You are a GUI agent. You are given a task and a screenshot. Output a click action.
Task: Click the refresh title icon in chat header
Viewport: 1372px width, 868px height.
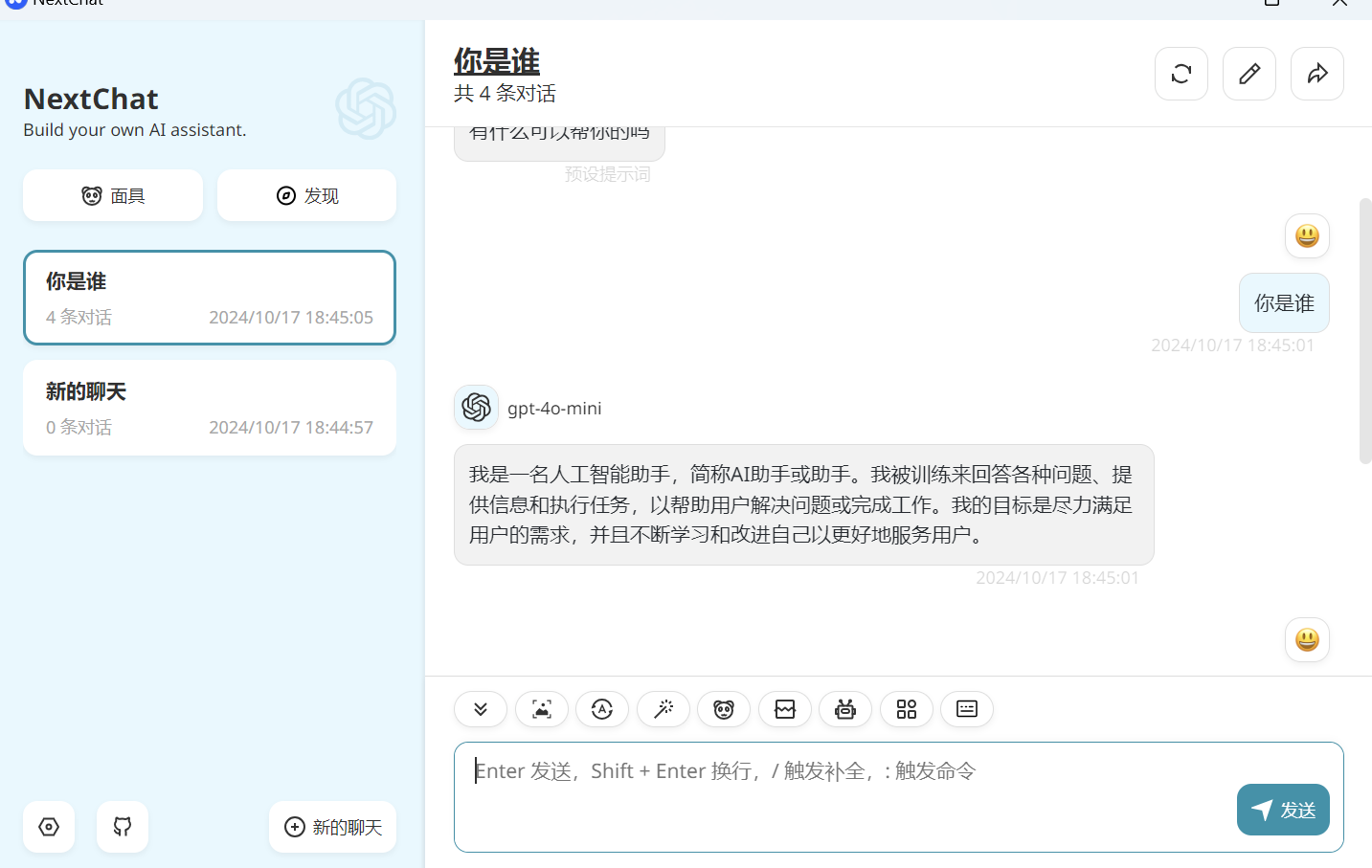(1181, 74)
